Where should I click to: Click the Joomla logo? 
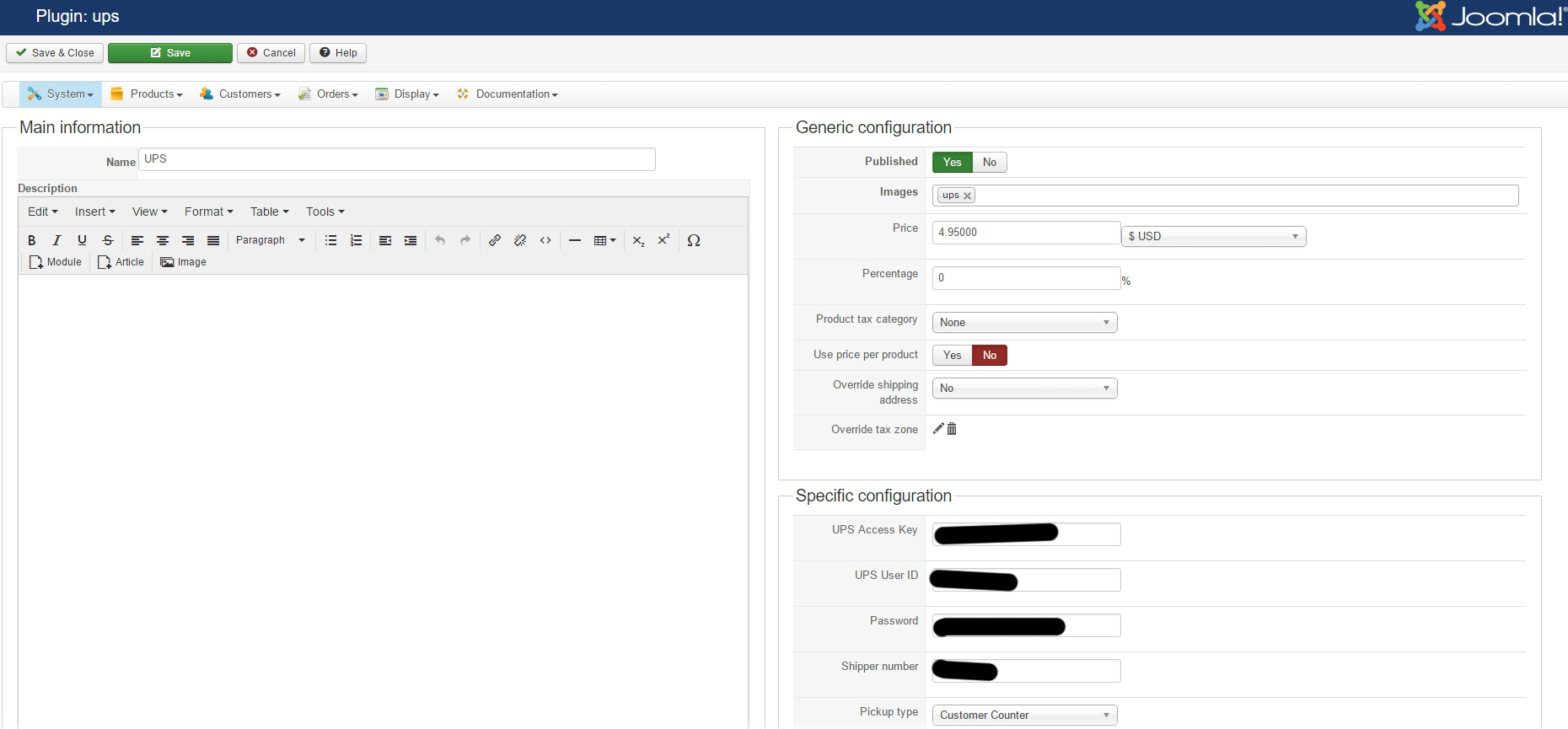[x=1490, y=17]
